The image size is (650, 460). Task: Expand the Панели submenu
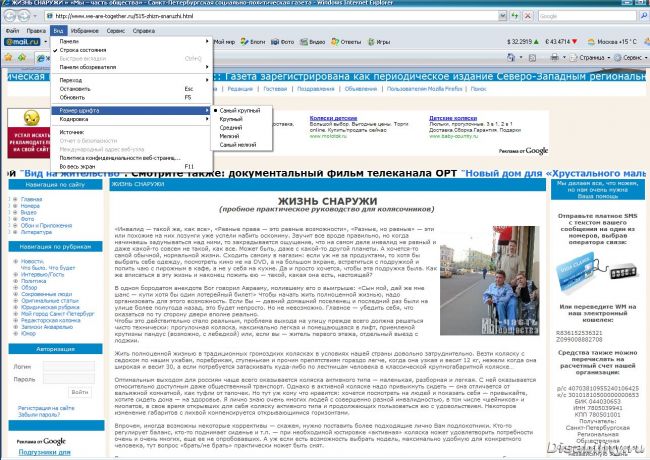pyautogui.click(x=132, y=41)
